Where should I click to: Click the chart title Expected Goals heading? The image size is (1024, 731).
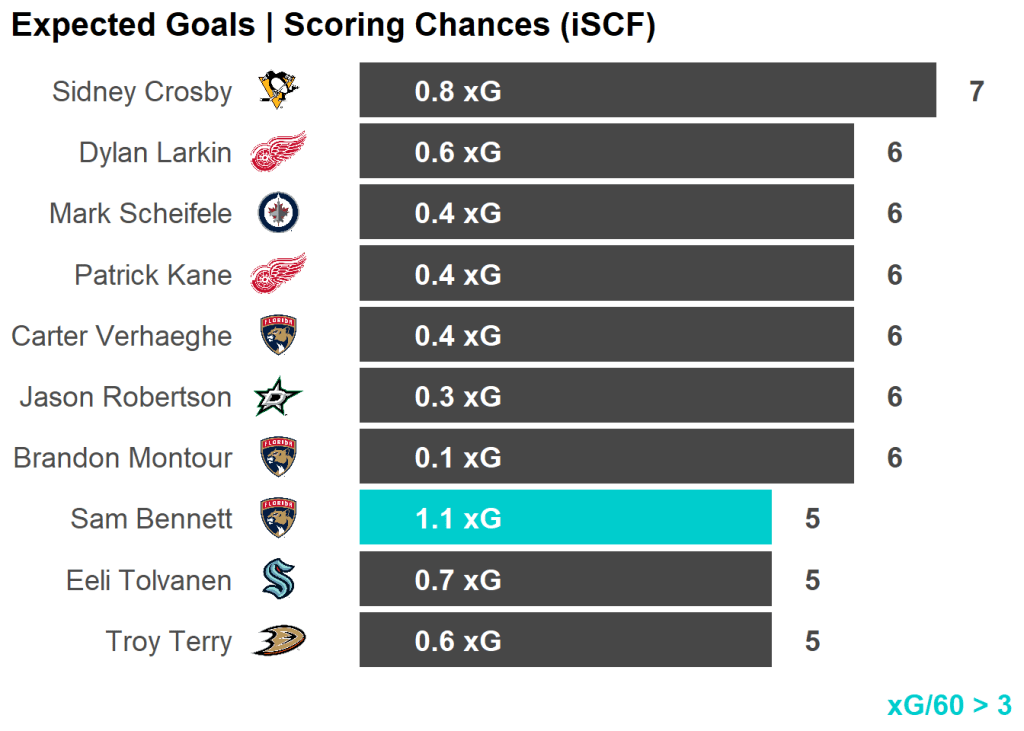tap(333, 26)
